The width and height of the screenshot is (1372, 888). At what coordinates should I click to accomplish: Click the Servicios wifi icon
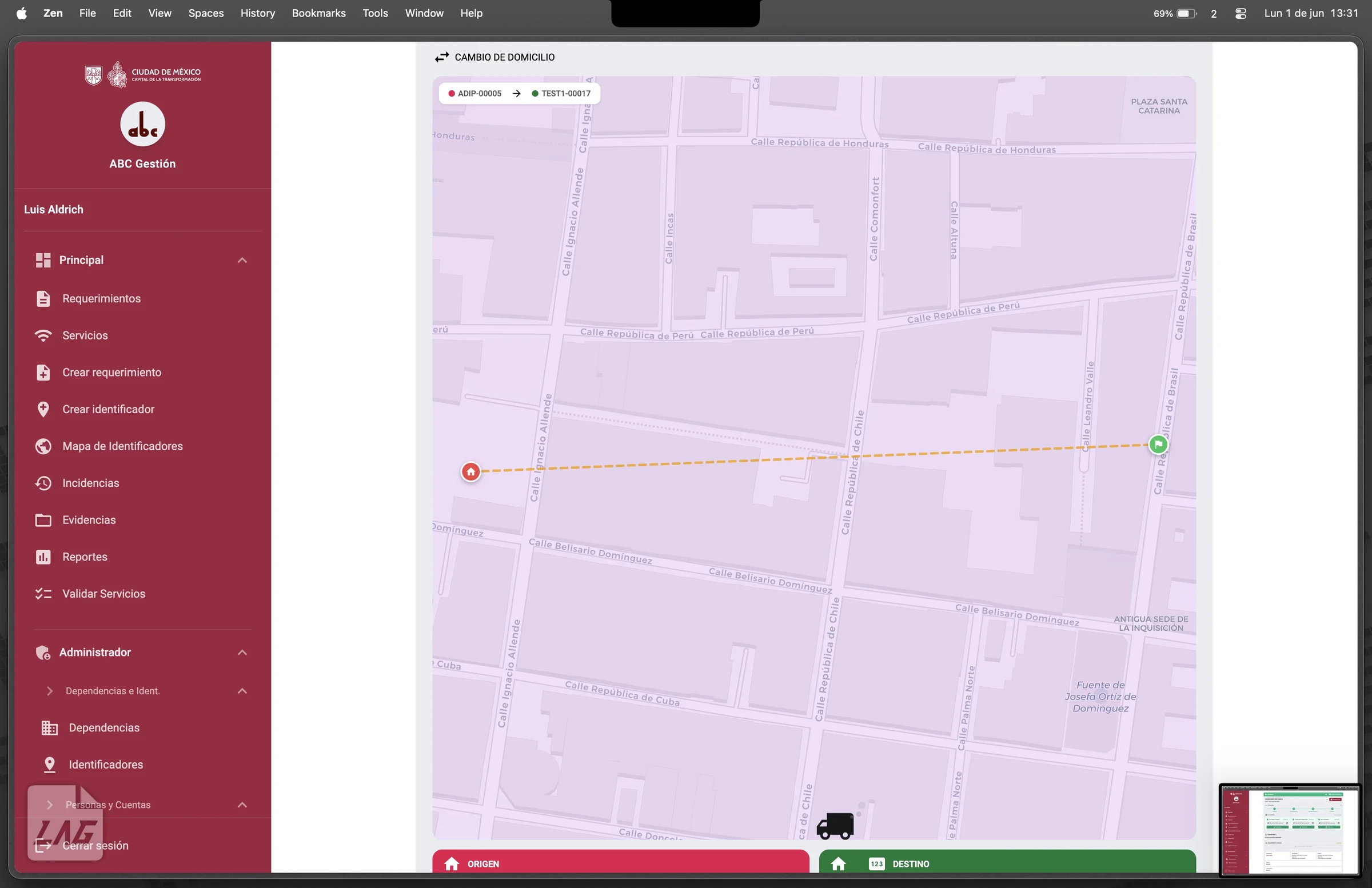click(x=43, y=335)
